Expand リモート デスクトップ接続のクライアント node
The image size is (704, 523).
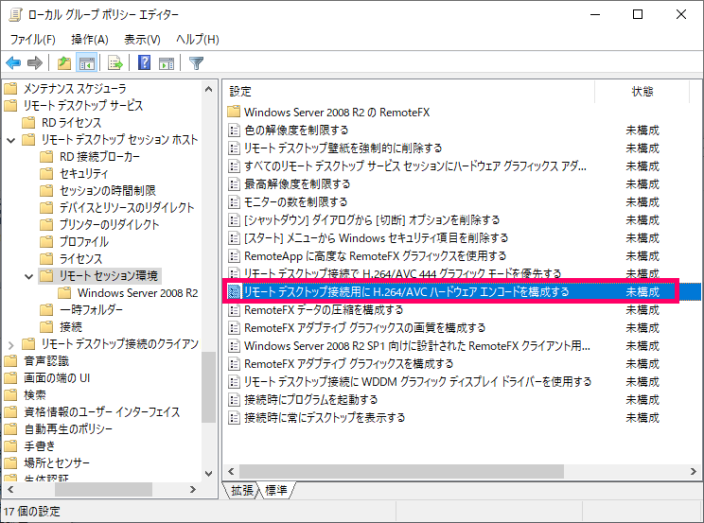(x=11, y=344)
